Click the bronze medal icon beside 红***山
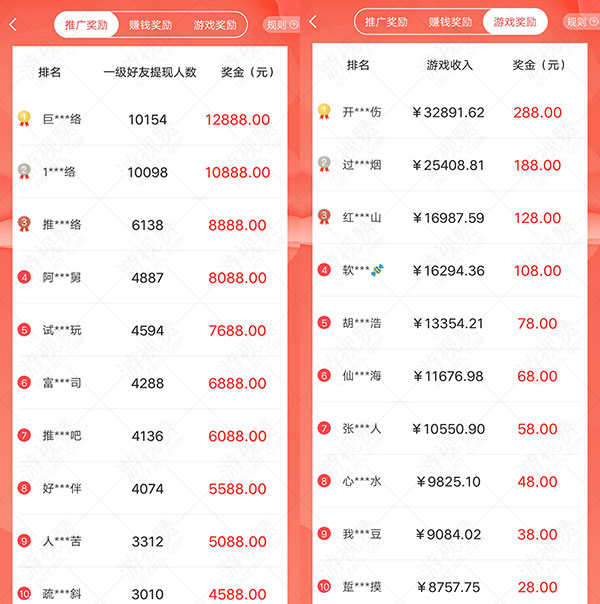The width and height of the screenshot is (600, 604). [324, 217]
